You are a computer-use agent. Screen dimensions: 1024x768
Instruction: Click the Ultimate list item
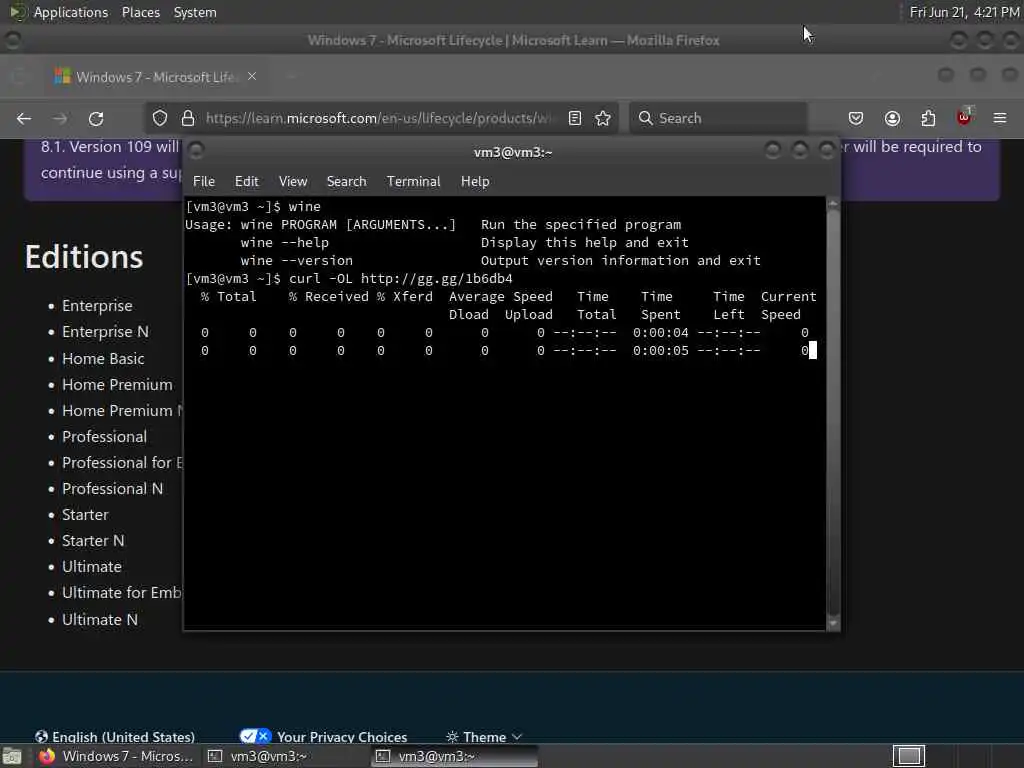point(91,567)
